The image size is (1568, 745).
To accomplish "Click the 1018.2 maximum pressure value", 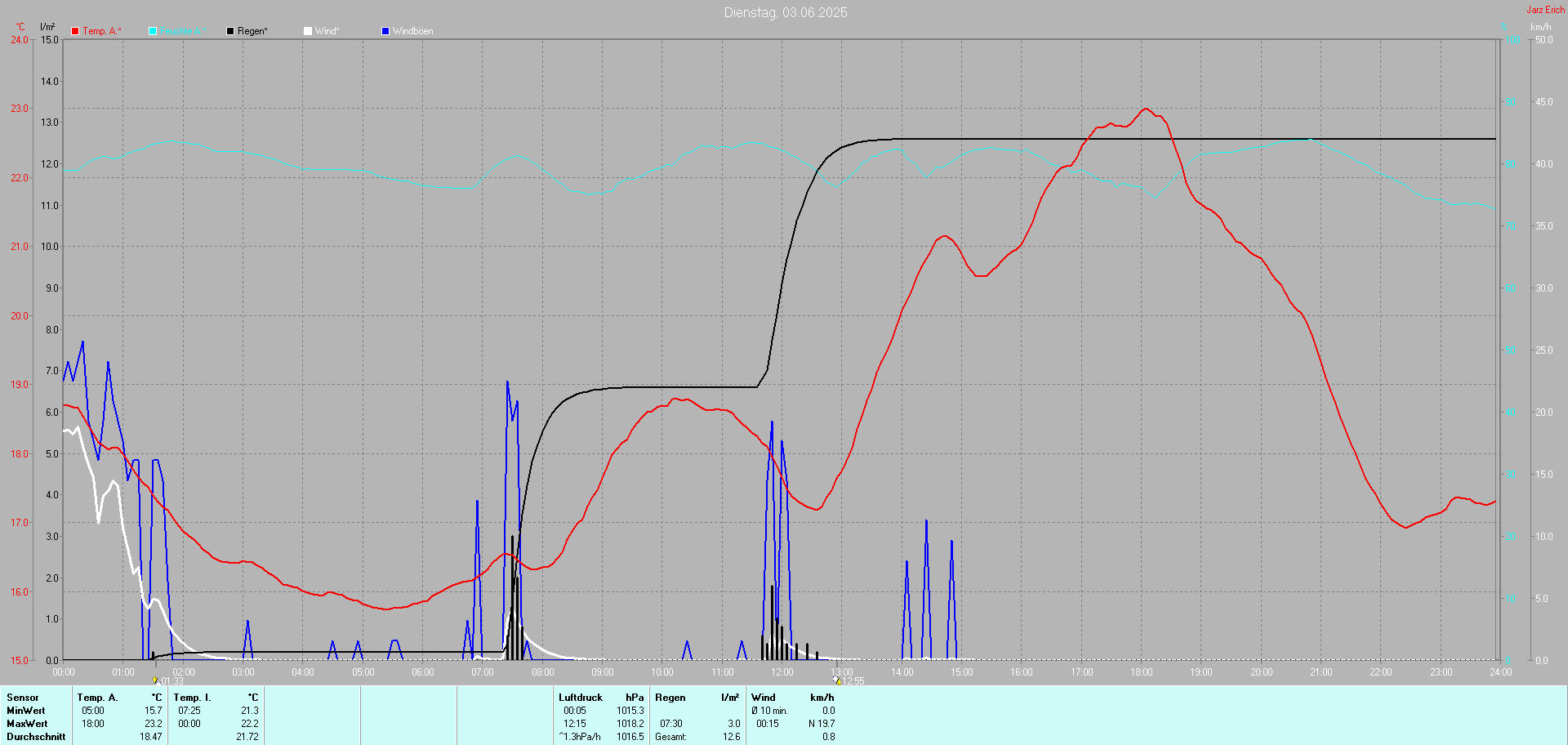I will [630, 724].
